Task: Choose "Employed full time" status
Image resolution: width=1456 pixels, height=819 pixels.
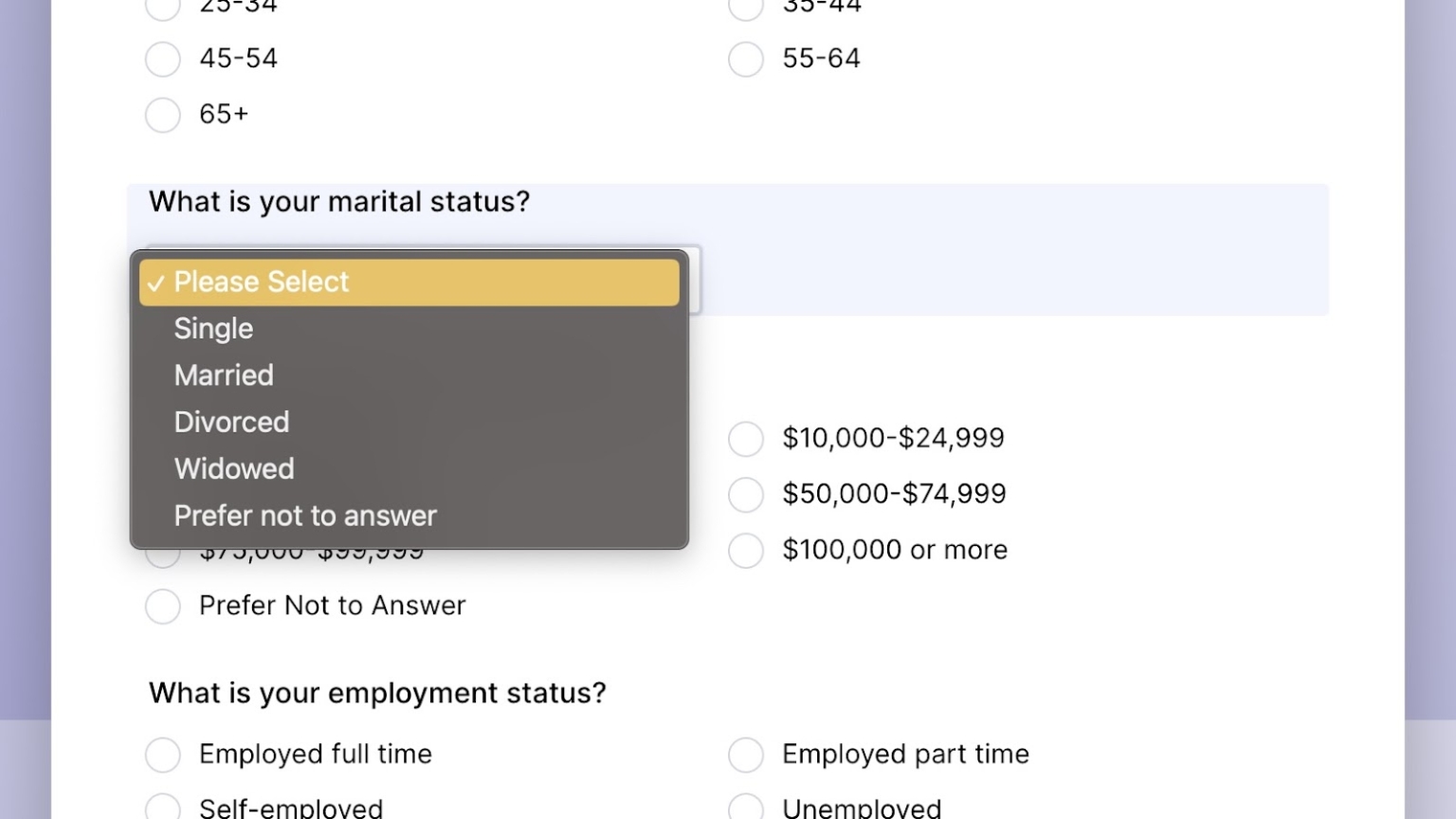Action: (162, 755)
